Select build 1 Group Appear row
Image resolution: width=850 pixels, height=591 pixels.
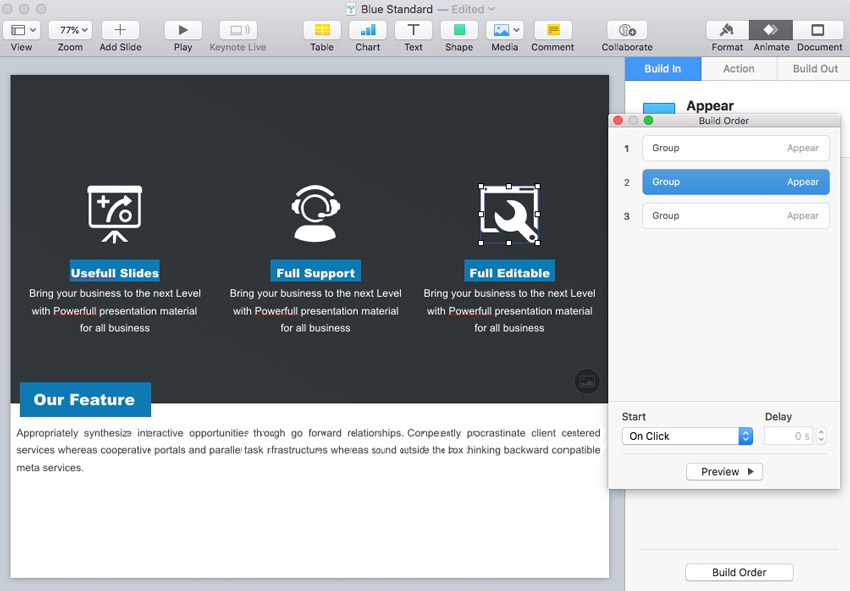[736, 148]
